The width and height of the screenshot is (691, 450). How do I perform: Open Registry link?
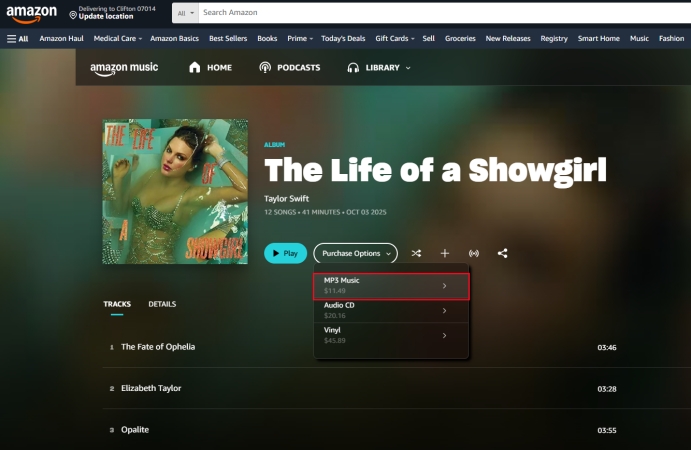click(554, 39)
